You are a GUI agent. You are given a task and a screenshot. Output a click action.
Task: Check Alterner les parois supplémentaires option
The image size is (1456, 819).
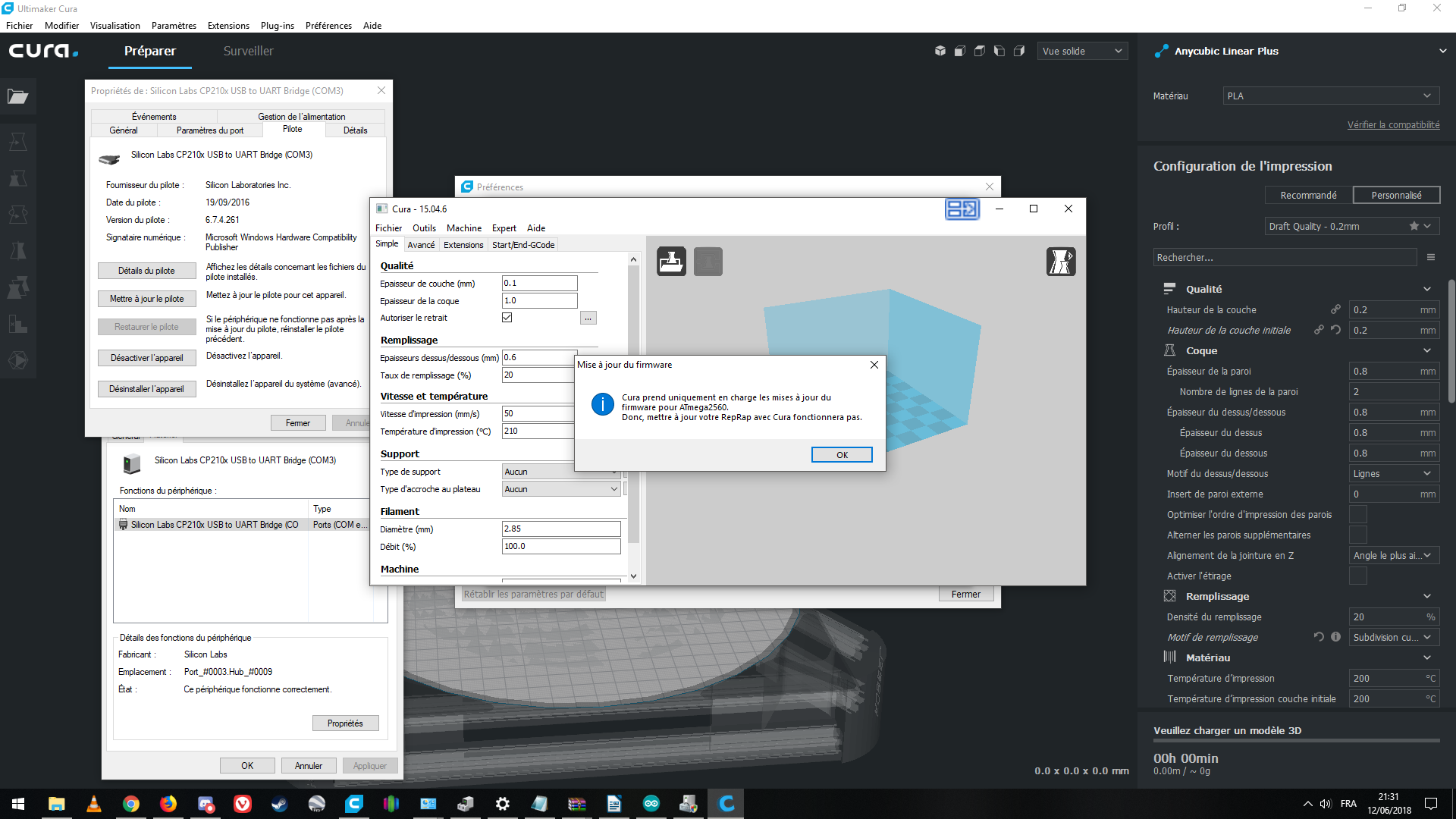point(1358,535)
